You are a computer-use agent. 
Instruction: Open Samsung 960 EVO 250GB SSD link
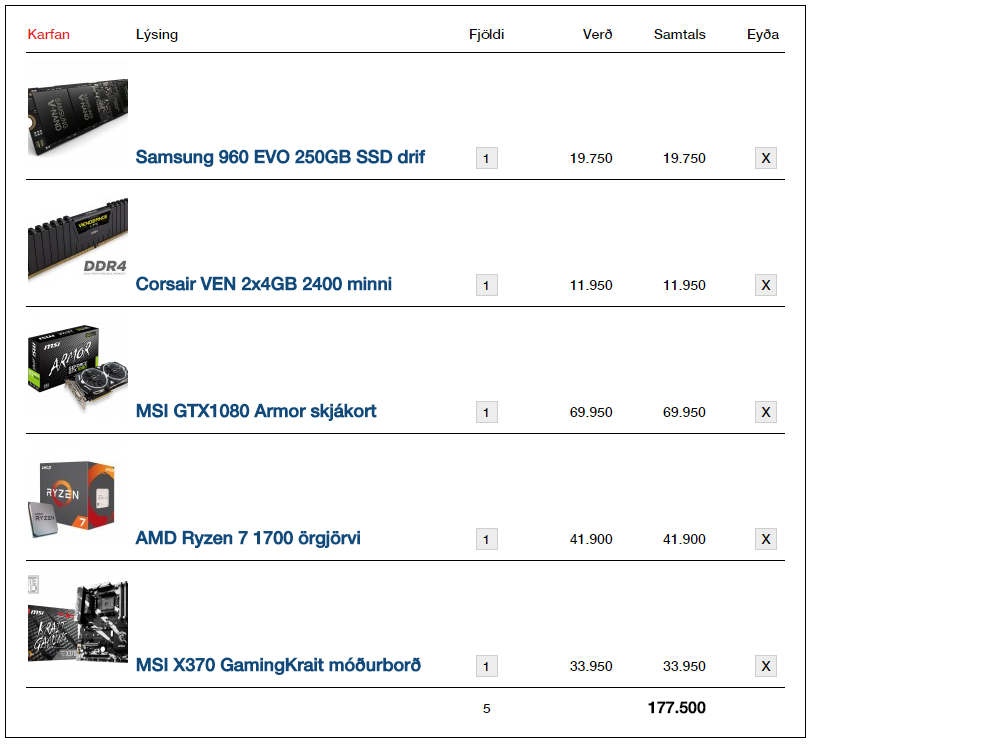(x=280, y=157)
